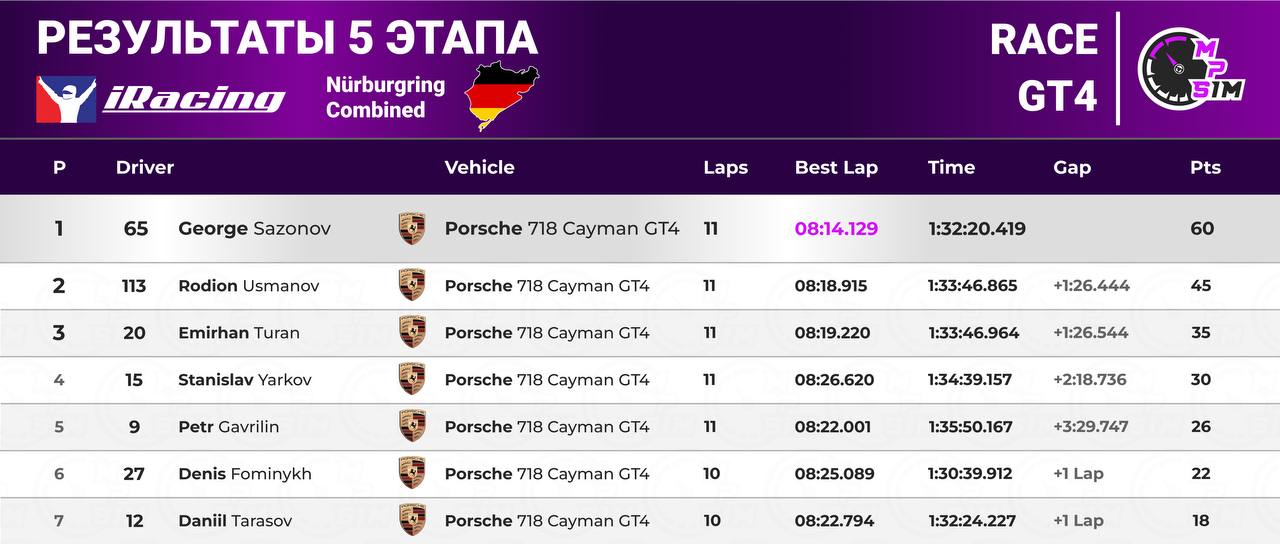Click the Porsche badge in Stanislav Yarkov's row
1280x544 pixels.
pyautogui.click(x=412, y=379)
